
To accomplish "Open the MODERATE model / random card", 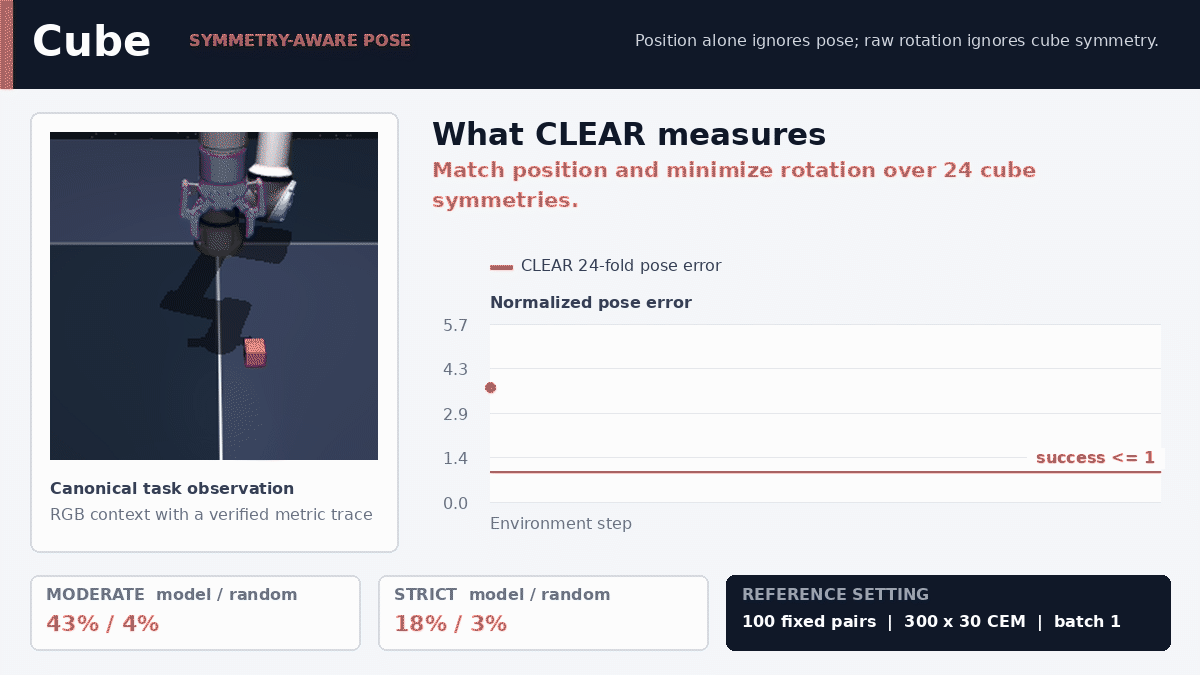I will (x=195, y=613).
